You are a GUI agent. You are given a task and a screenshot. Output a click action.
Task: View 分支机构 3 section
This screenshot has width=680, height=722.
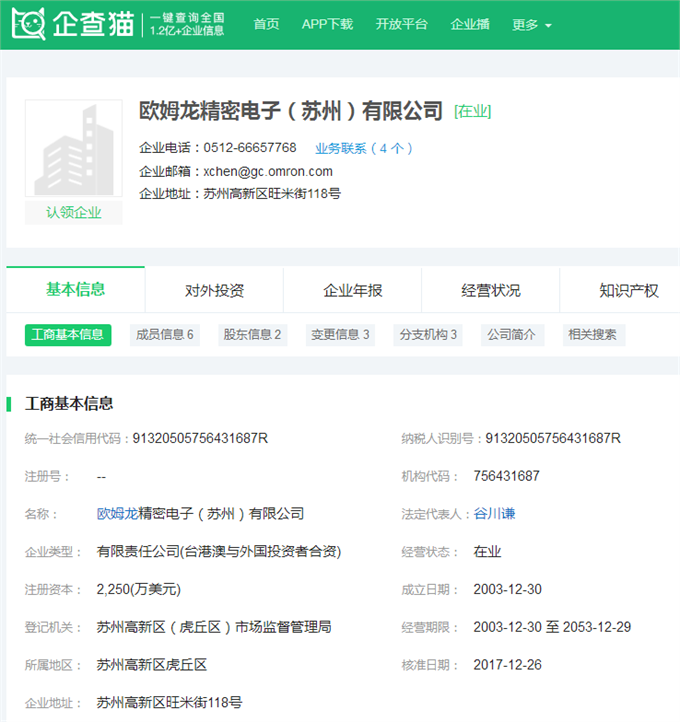click(428, 335)
